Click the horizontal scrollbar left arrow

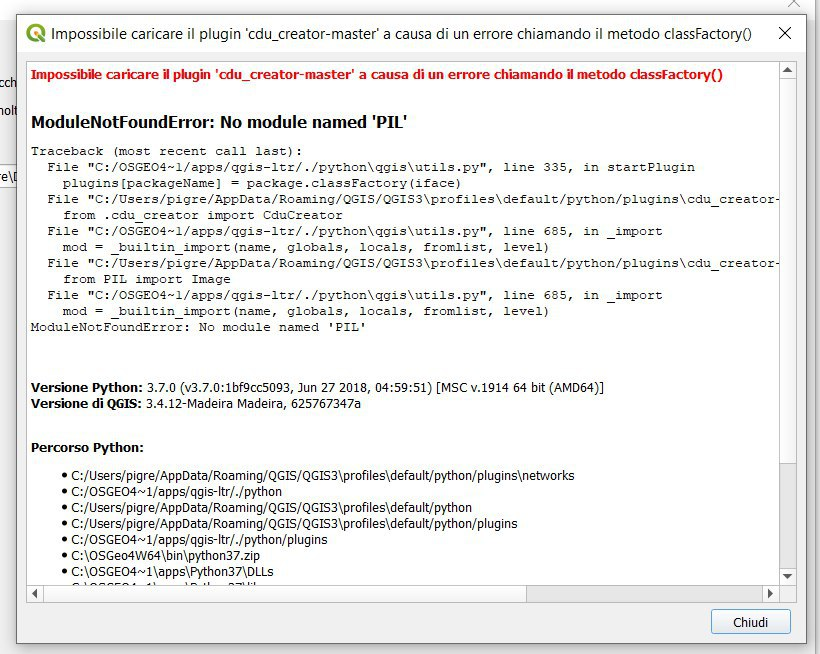pos(35,593)
